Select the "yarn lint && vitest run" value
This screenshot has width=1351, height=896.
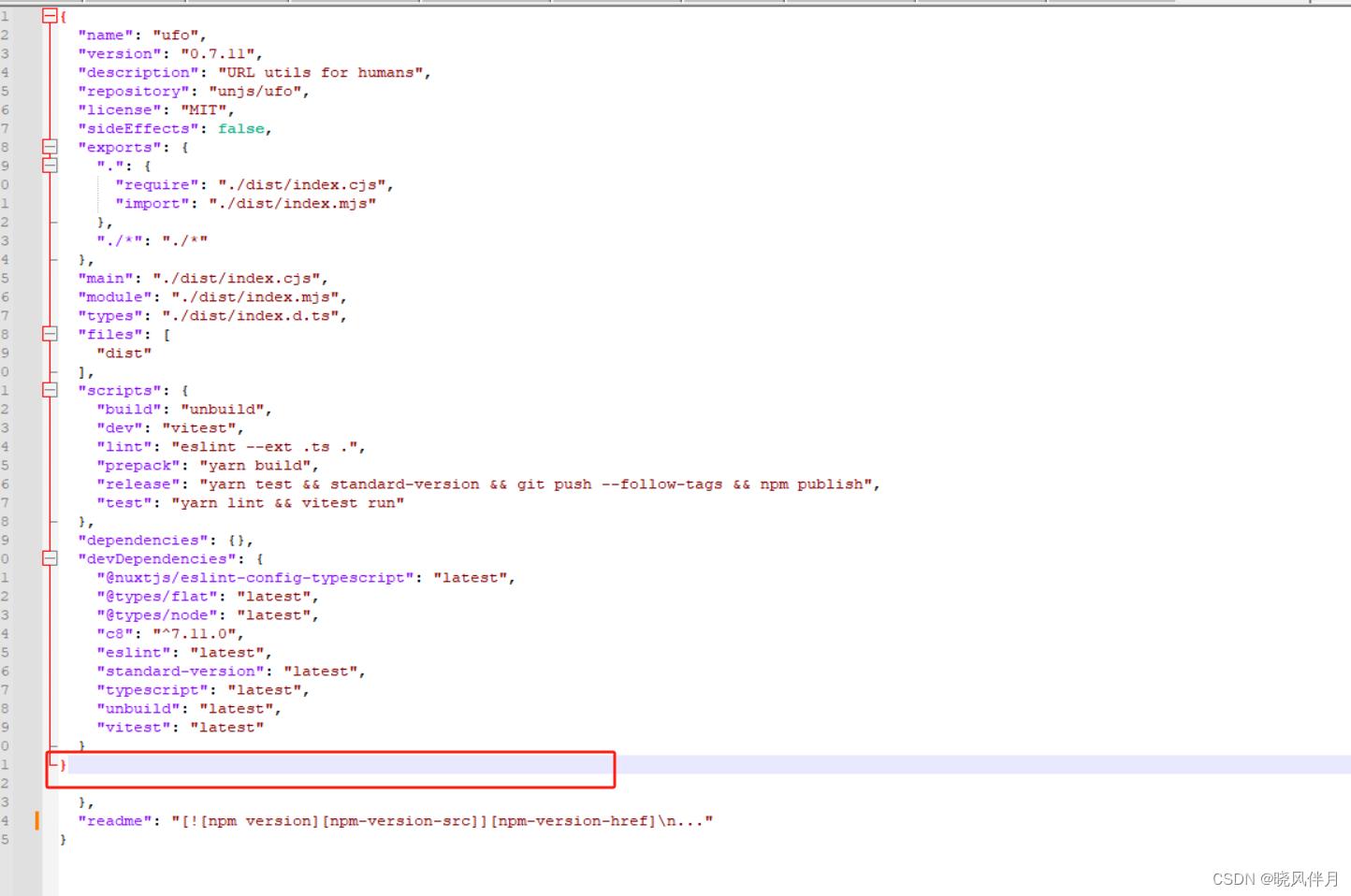coord(288,503)
